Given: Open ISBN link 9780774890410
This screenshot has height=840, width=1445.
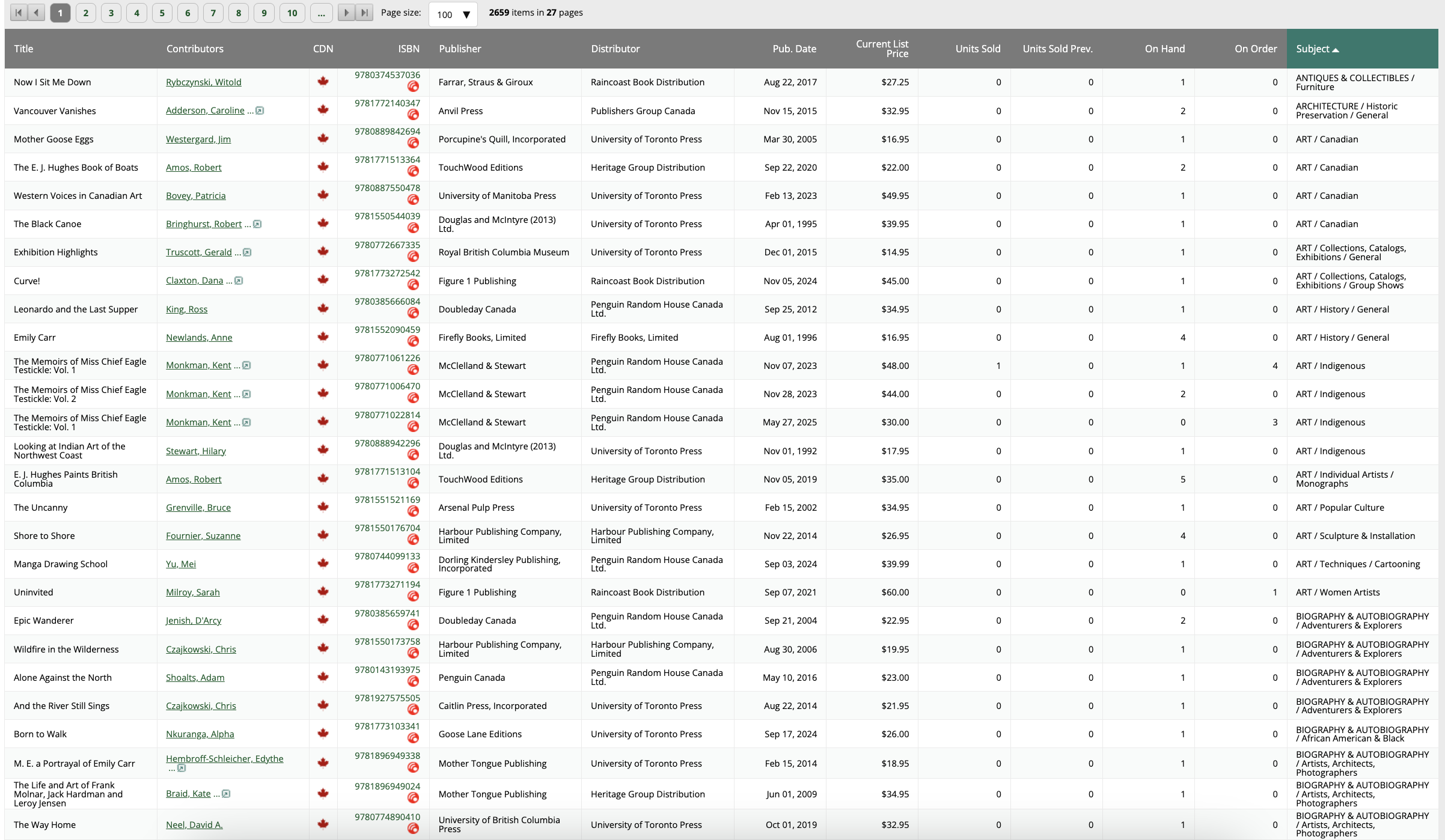Looking at the screenshot, I should click(x=388, y=817).
